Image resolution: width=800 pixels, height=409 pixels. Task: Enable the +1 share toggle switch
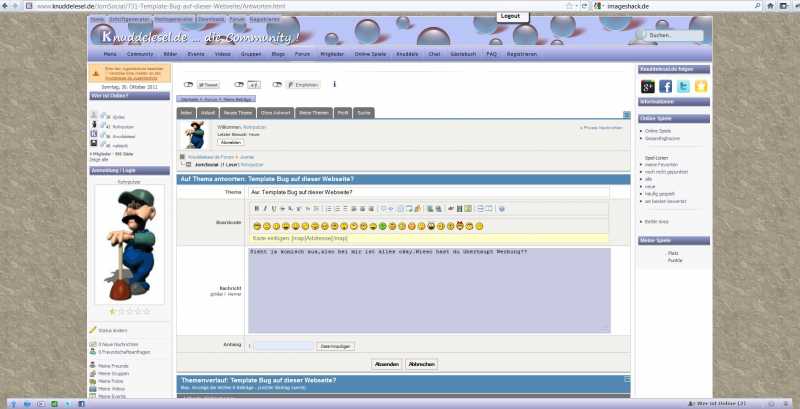[239, 85]
